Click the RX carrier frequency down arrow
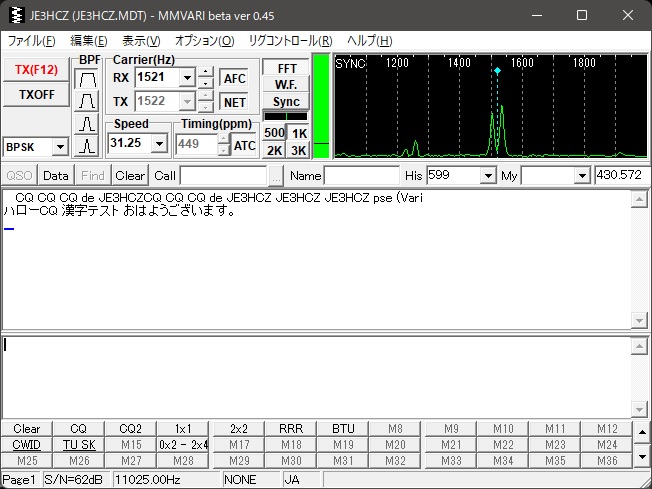Viewport: 652px width, 489px height. tap(205, 83)
